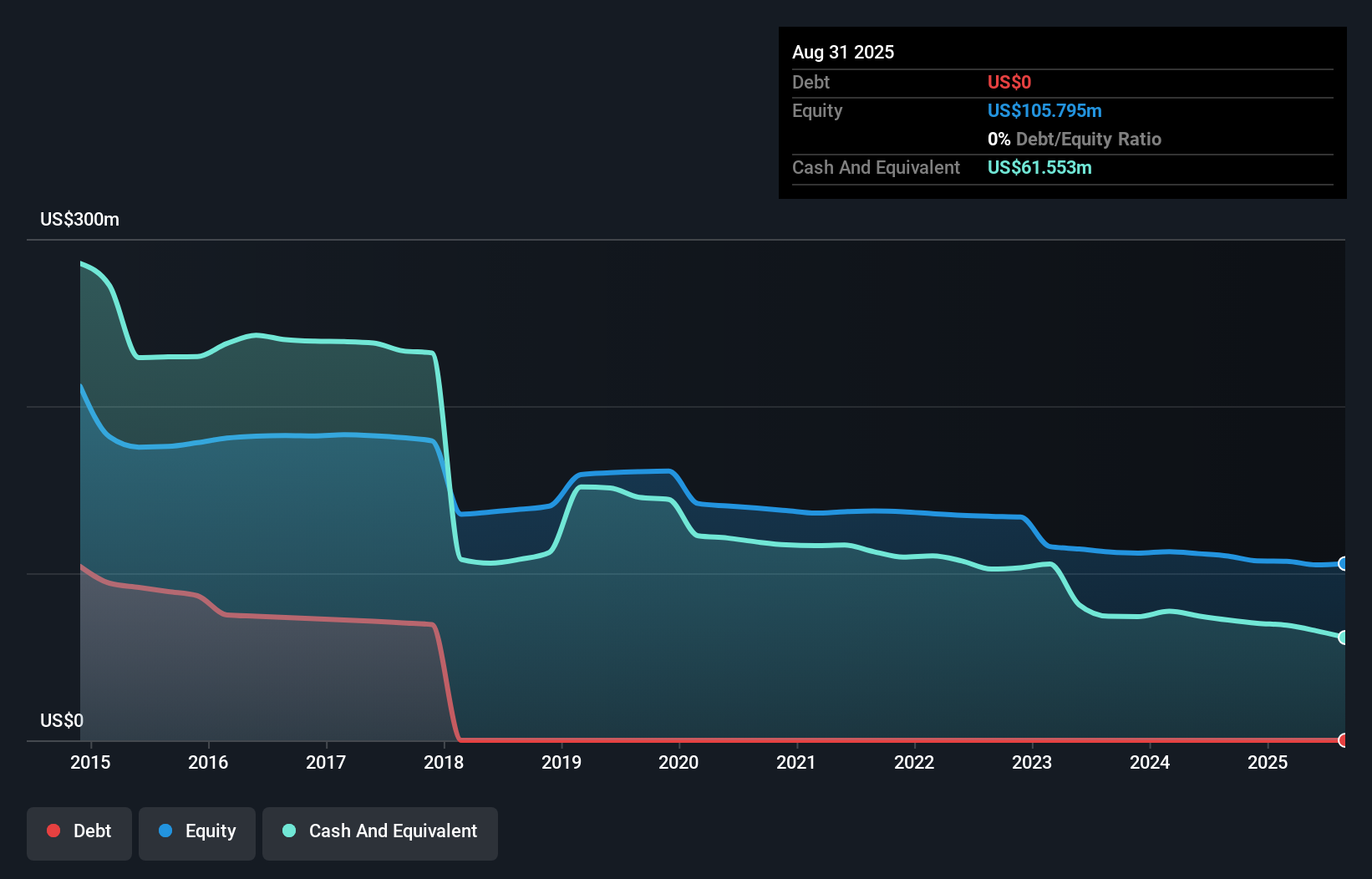Click the US$61.553m teal cash value
The height and width of the screenshot is (879, 1372).
tap(1039, 167)
